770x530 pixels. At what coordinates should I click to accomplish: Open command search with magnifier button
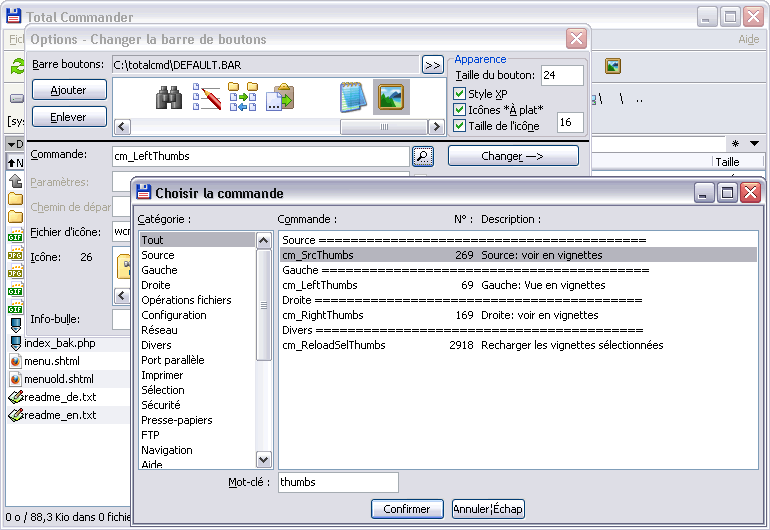[423, 156]
